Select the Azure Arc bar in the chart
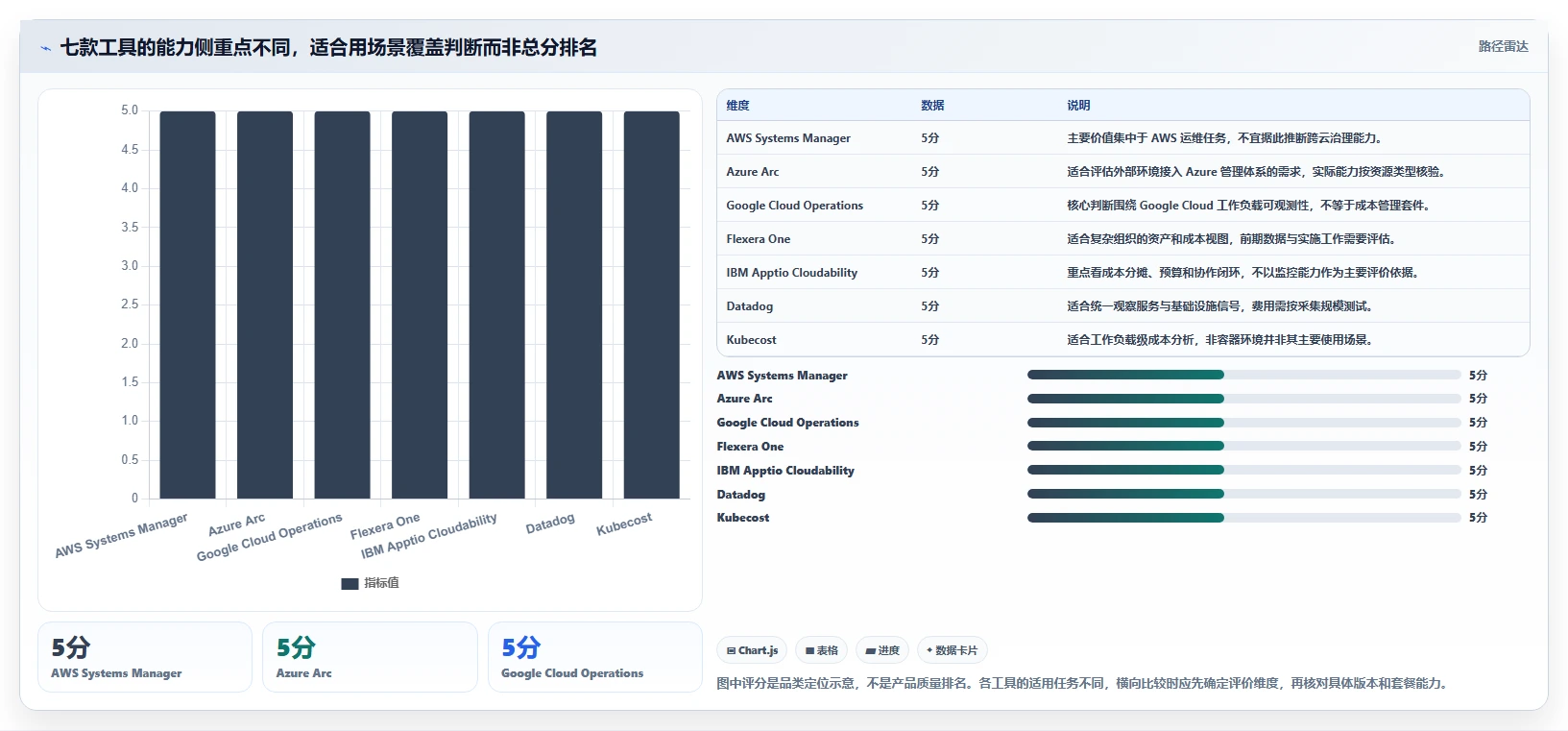This screenshot has height=731, width=1568. click(x=265, y=305)
